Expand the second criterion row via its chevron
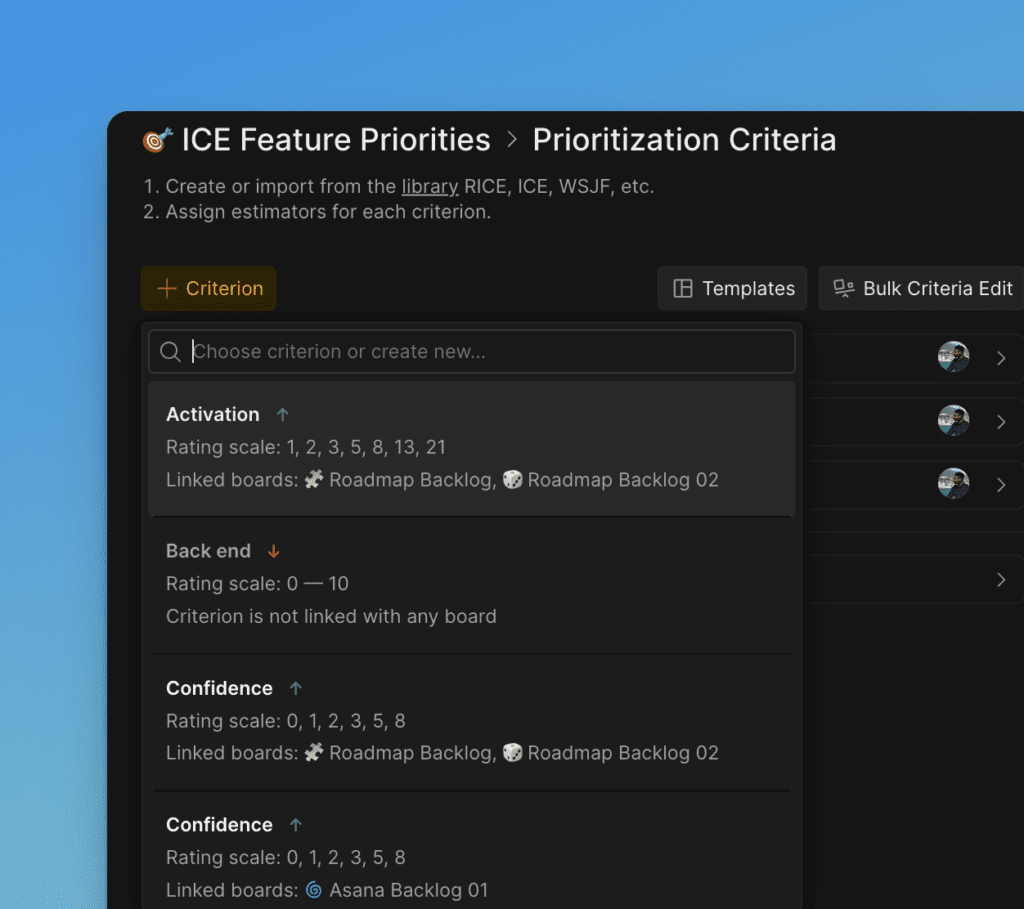The width and height of the screenshot is (1024, 909). [x=1001, y=422]
